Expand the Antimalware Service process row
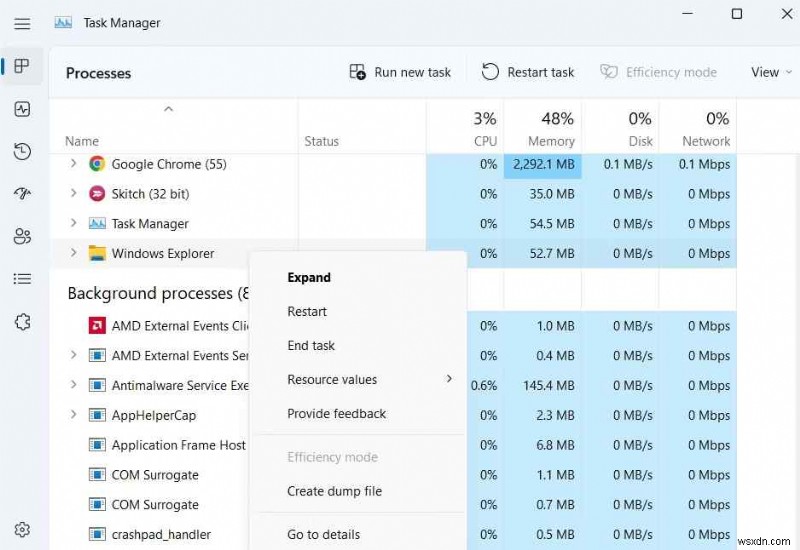Viewport: 800px width, 550px height. (x=73, y=385)
